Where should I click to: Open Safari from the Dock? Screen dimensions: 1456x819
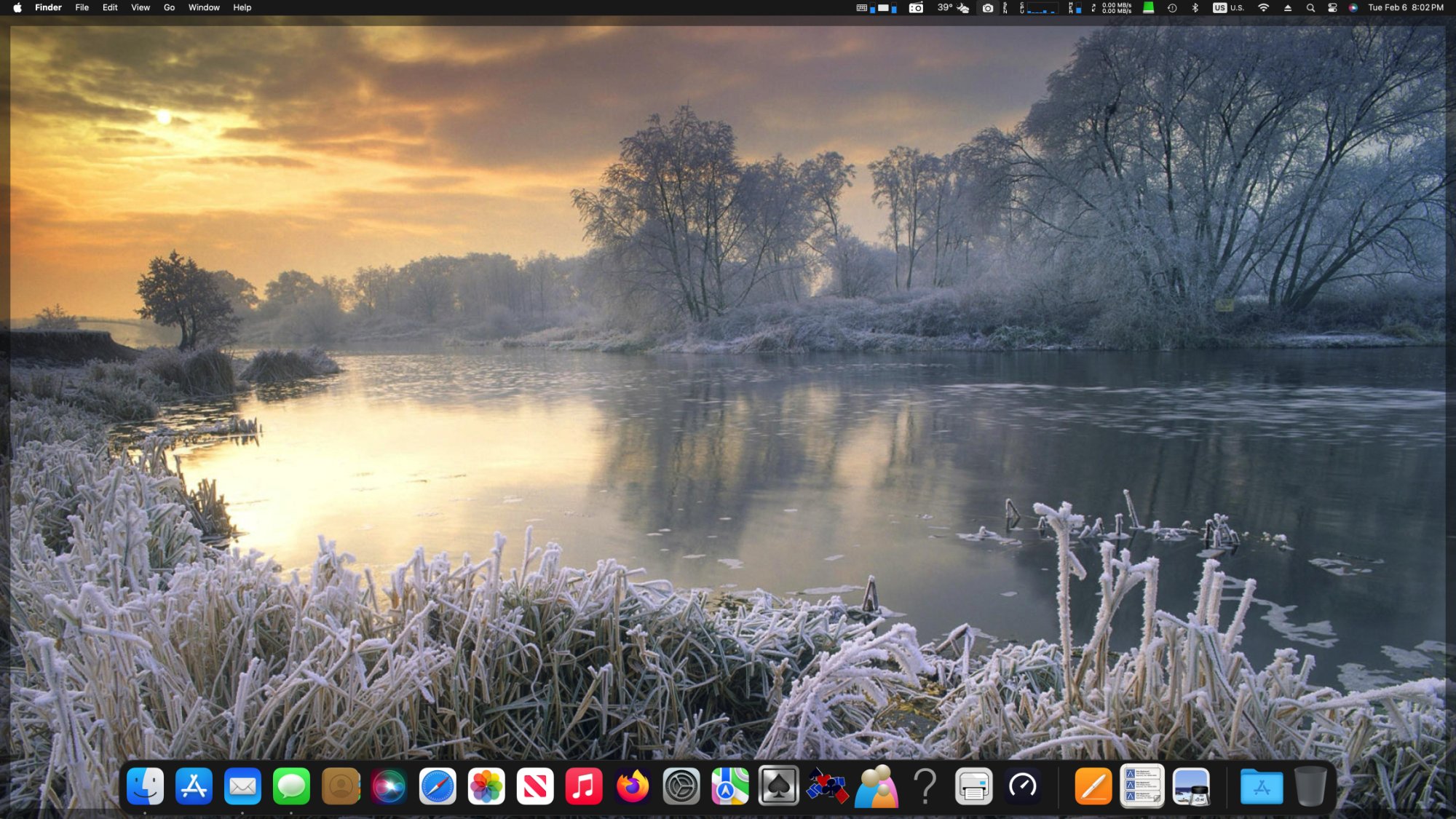[x=438, y=786]
